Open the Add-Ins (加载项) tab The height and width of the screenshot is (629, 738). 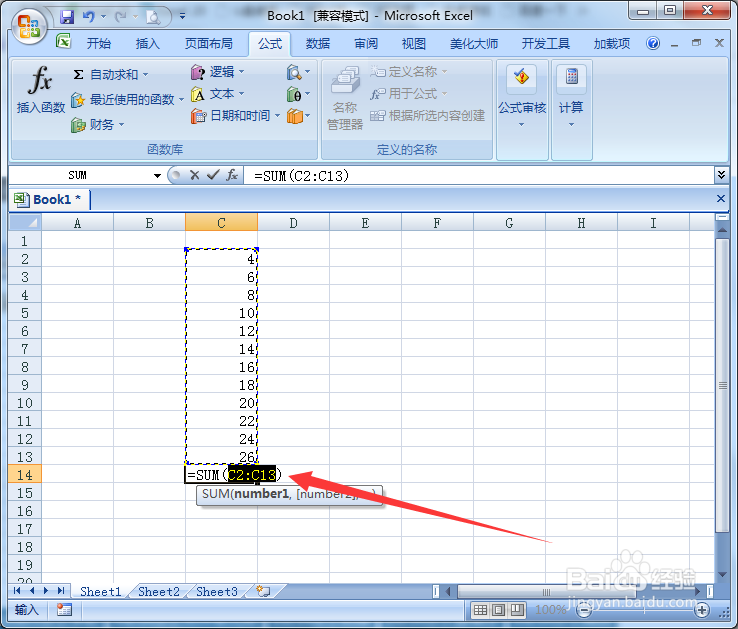pos(611,44)
